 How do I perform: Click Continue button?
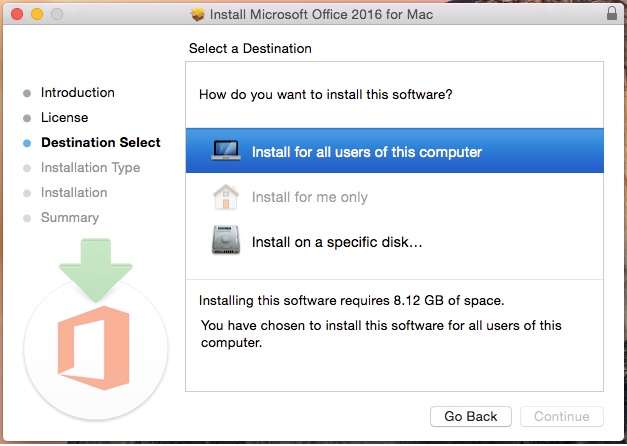pyautogui.click(x=562, y=416)
